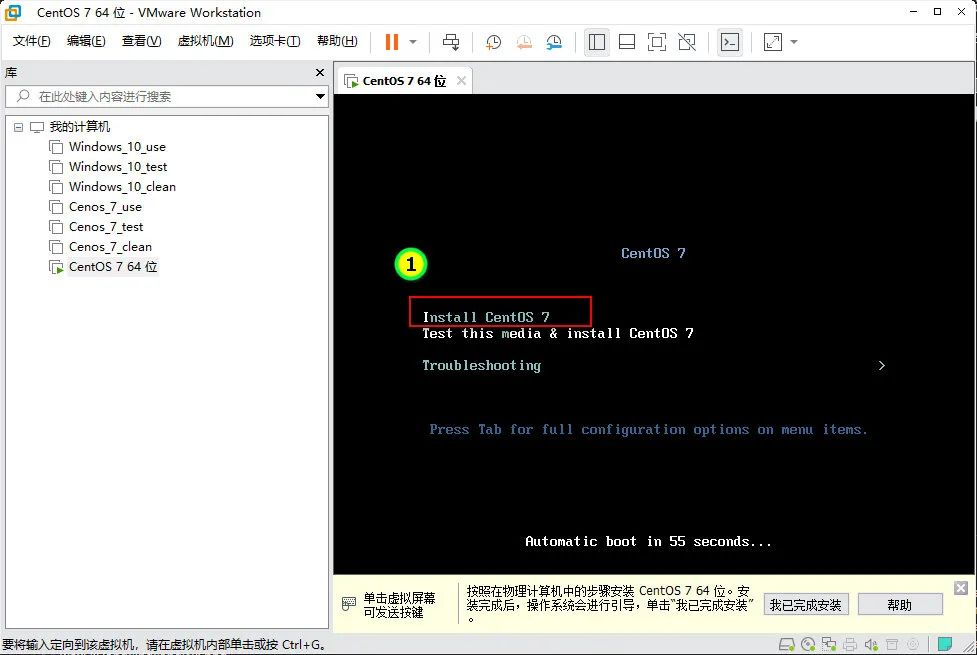Click the CD/DVD drive status bar icon
Image resolution: width=977 pixels, height=655 pixels.
pos(808,644)
